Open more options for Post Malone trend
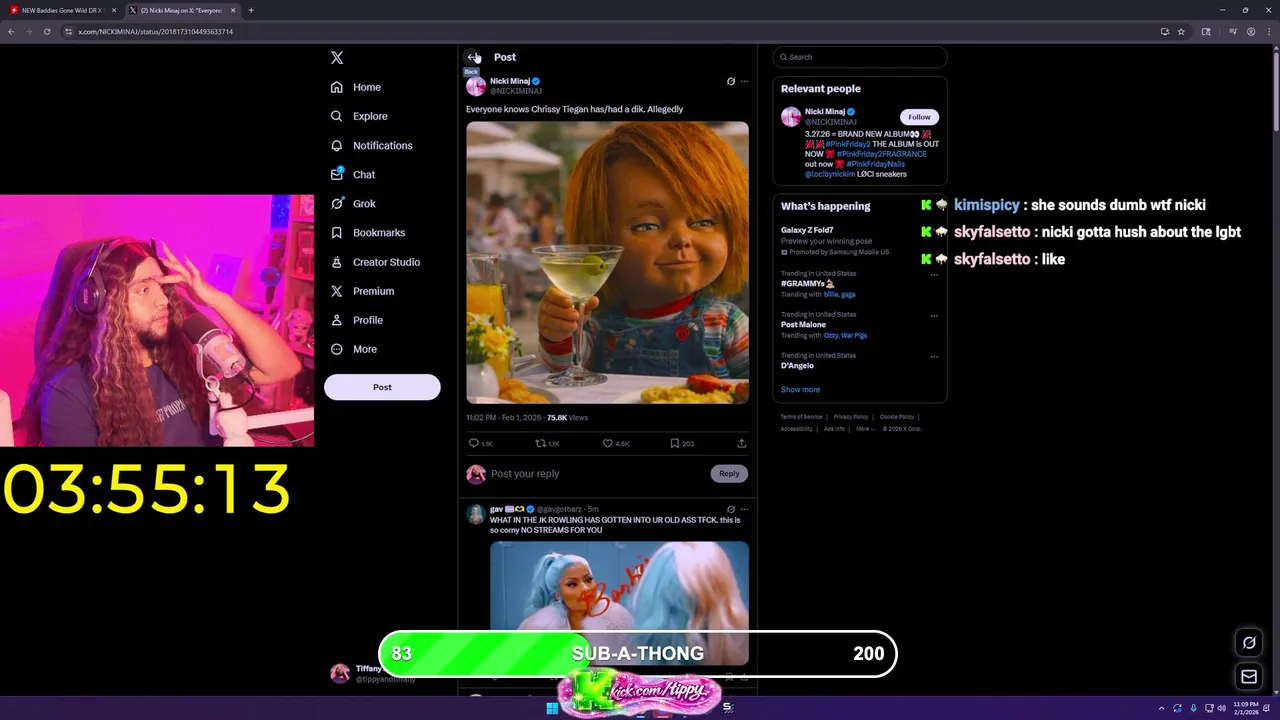The width and height of the screenshot is (1280, 720). [x=935, y=315]
